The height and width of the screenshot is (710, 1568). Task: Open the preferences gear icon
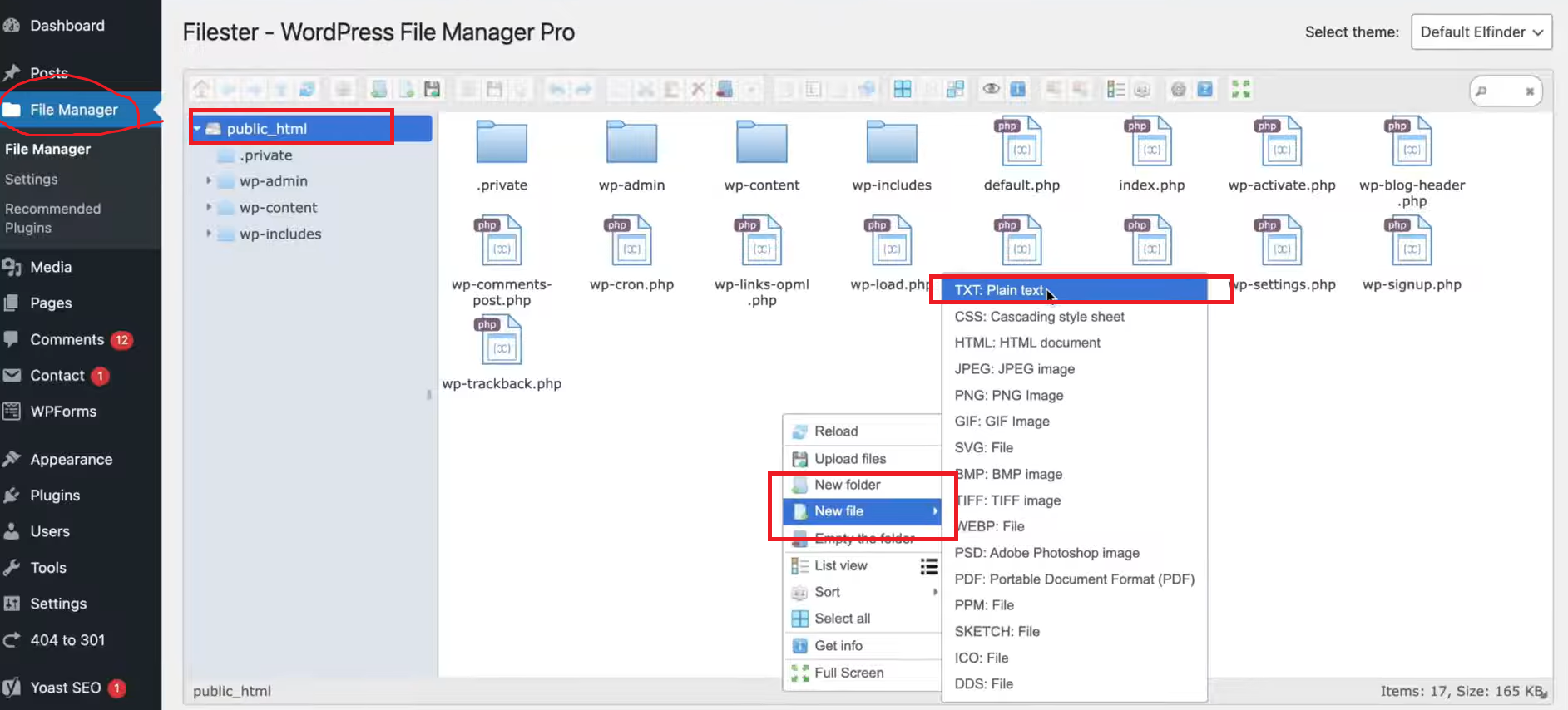[x=1178, y=89]
